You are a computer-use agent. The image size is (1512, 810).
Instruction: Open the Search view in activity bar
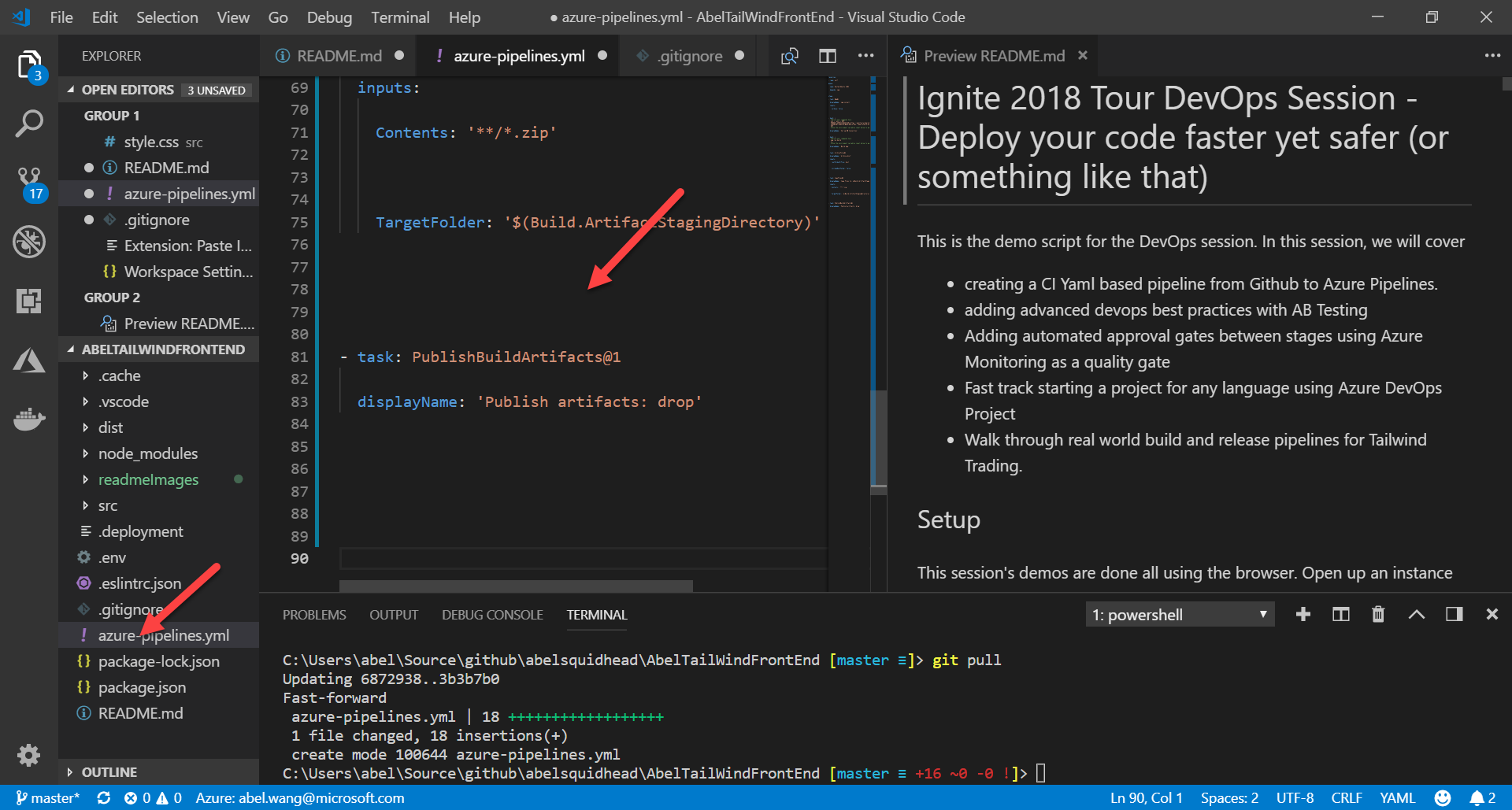point(29,124)
